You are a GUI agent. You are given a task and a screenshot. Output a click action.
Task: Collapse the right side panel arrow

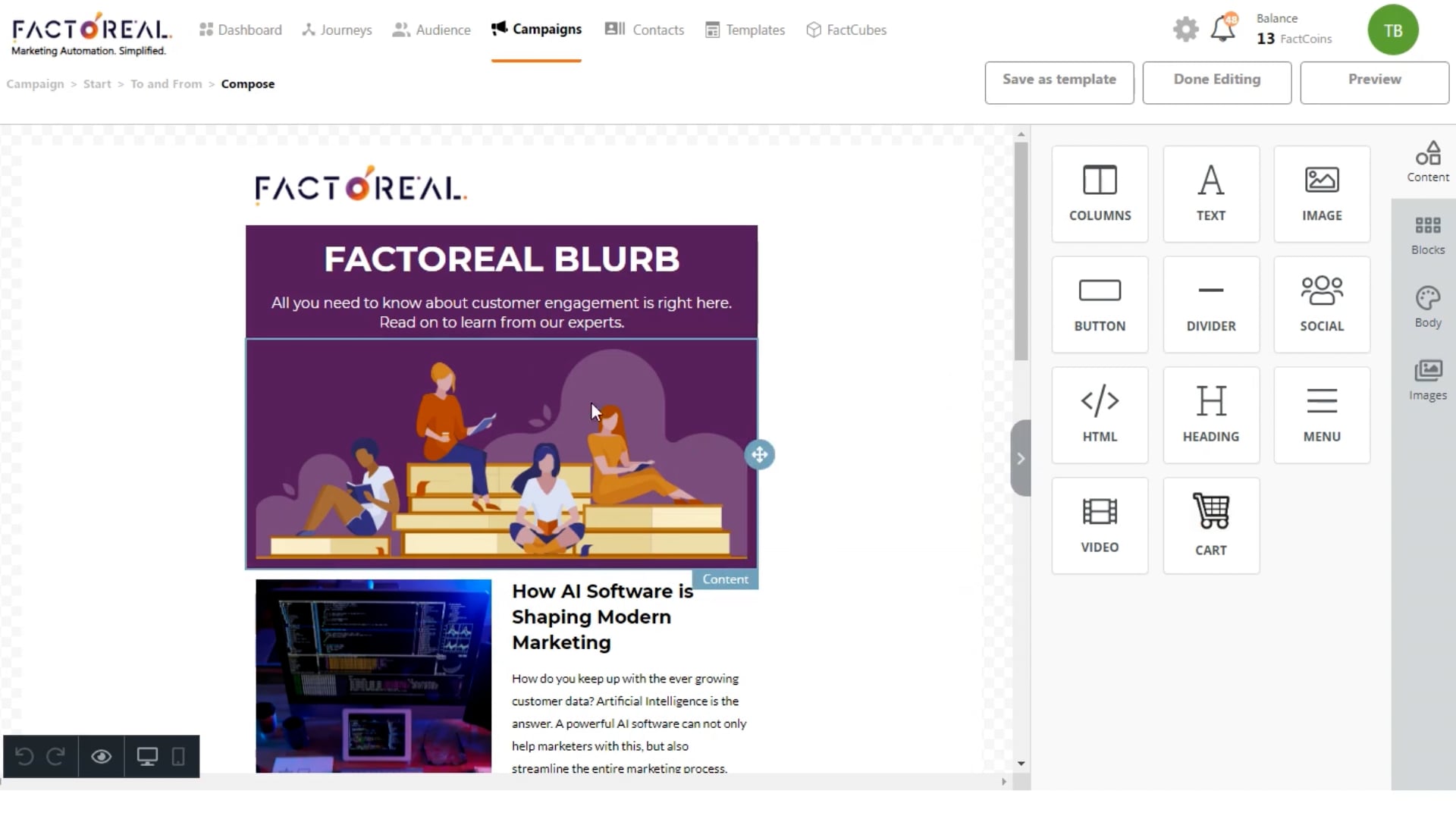1021,458
